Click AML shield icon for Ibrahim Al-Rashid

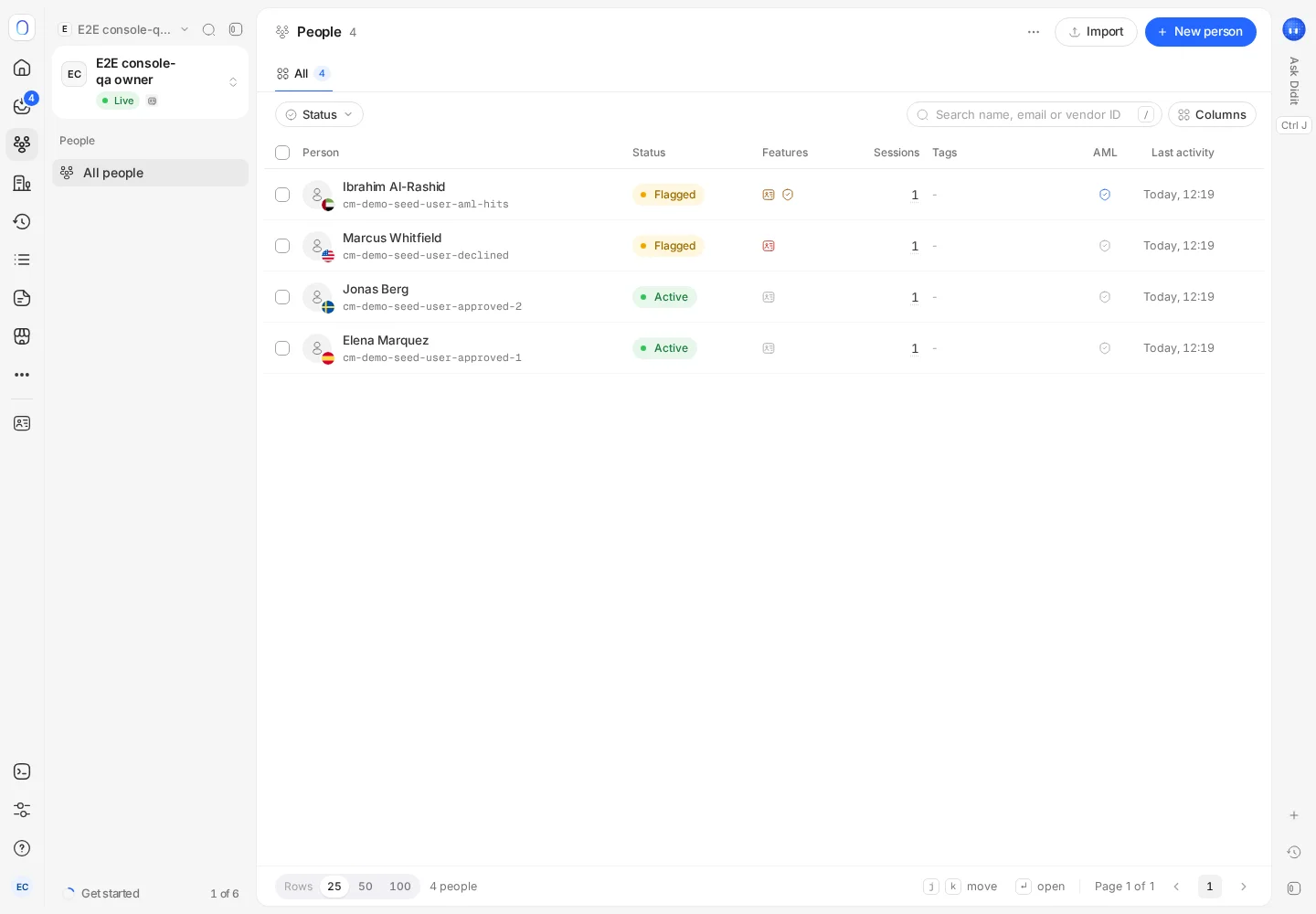pyautogui.click(x=1105, y=195)
